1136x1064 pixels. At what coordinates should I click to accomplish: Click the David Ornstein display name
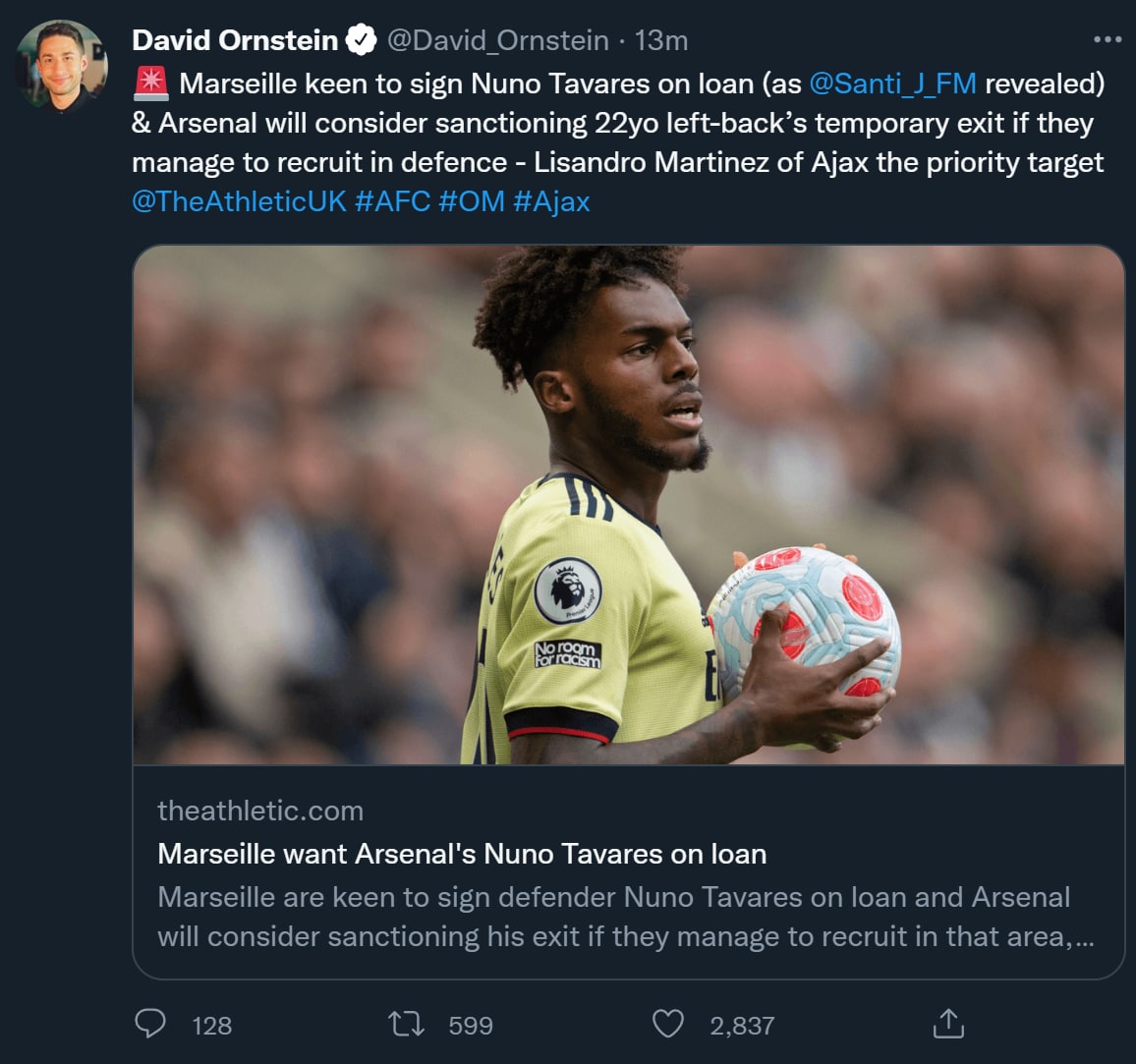pos(235,40)
